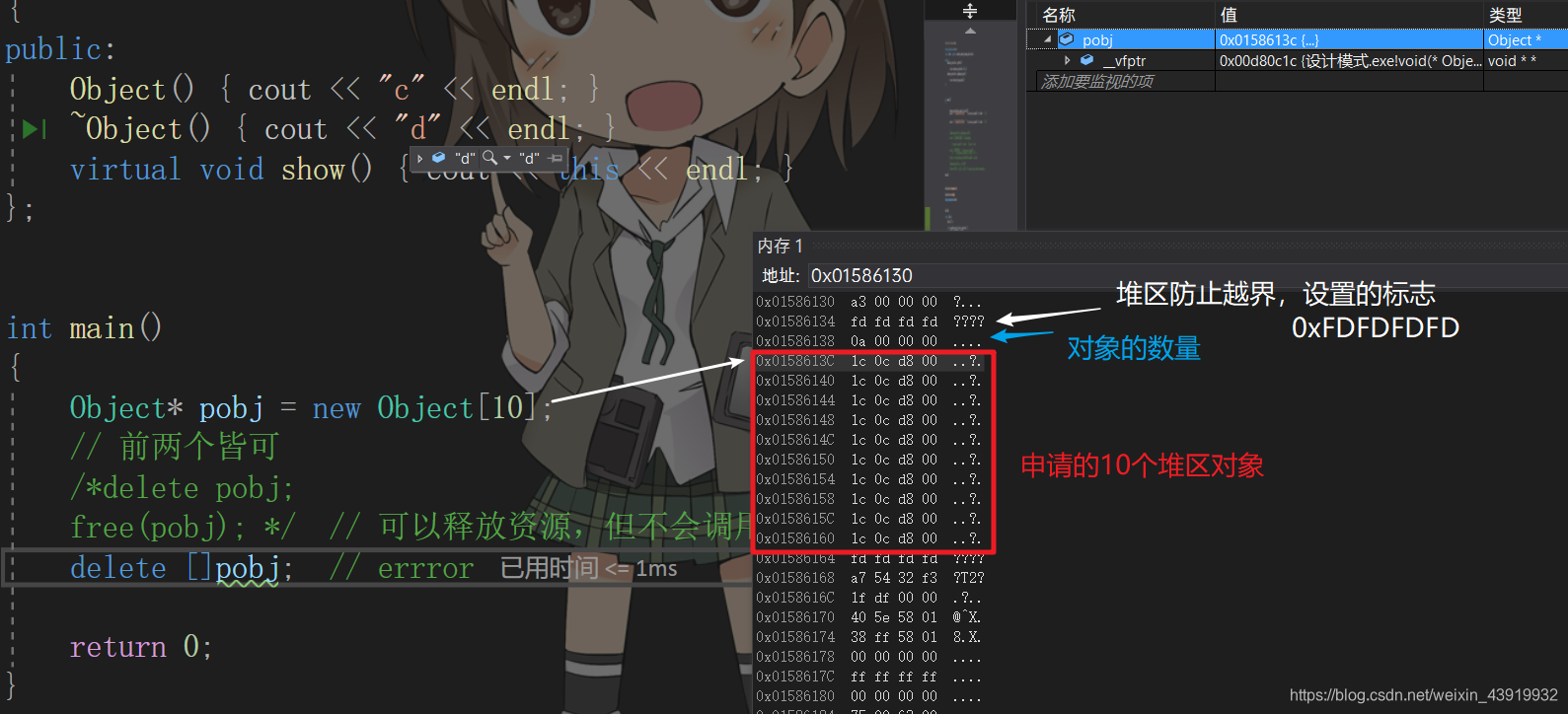Collapse the pobj watch entry
1568x714 pixels.
click(x=1048, y=40)
